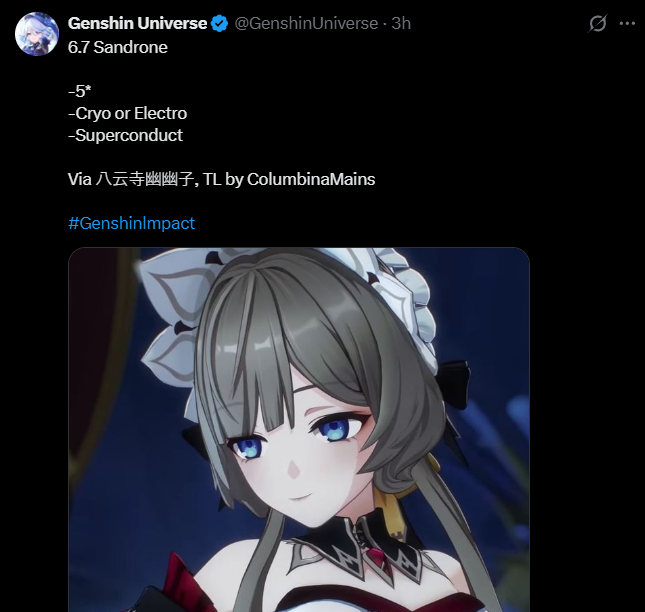Open the #GenshinImpact hashtag
Screen dimensions: 645x612
point(131,223)
